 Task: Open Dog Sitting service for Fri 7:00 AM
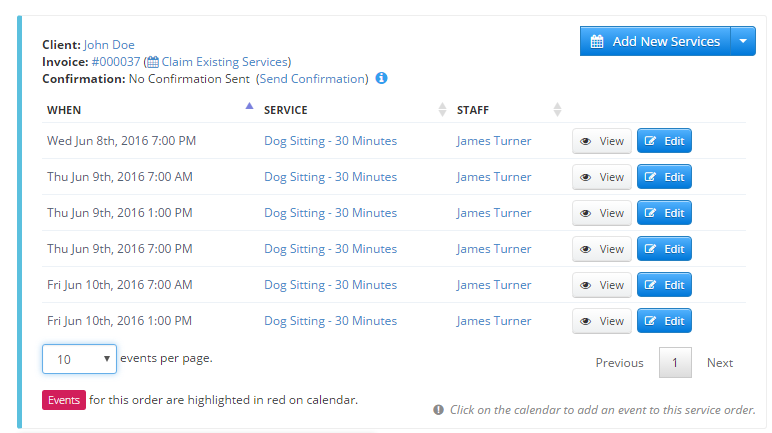coord(330,285)
